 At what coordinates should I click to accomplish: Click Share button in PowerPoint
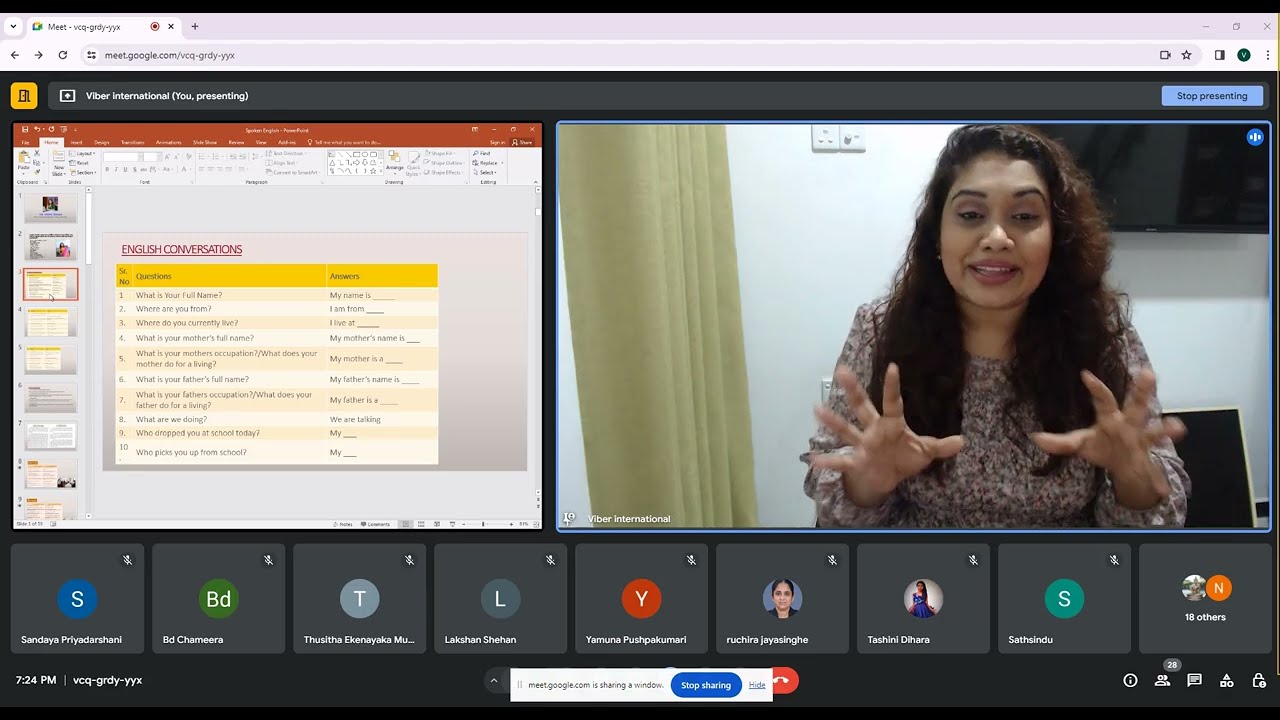522,142
